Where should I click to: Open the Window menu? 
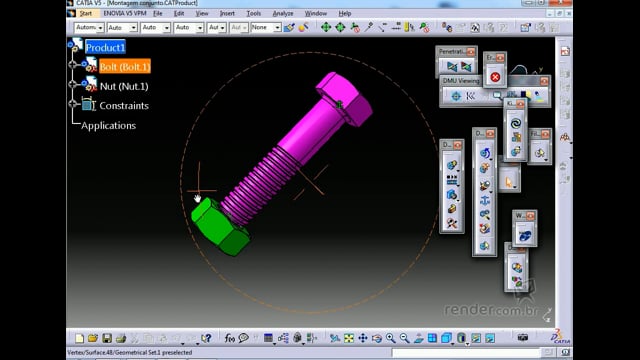316,13
